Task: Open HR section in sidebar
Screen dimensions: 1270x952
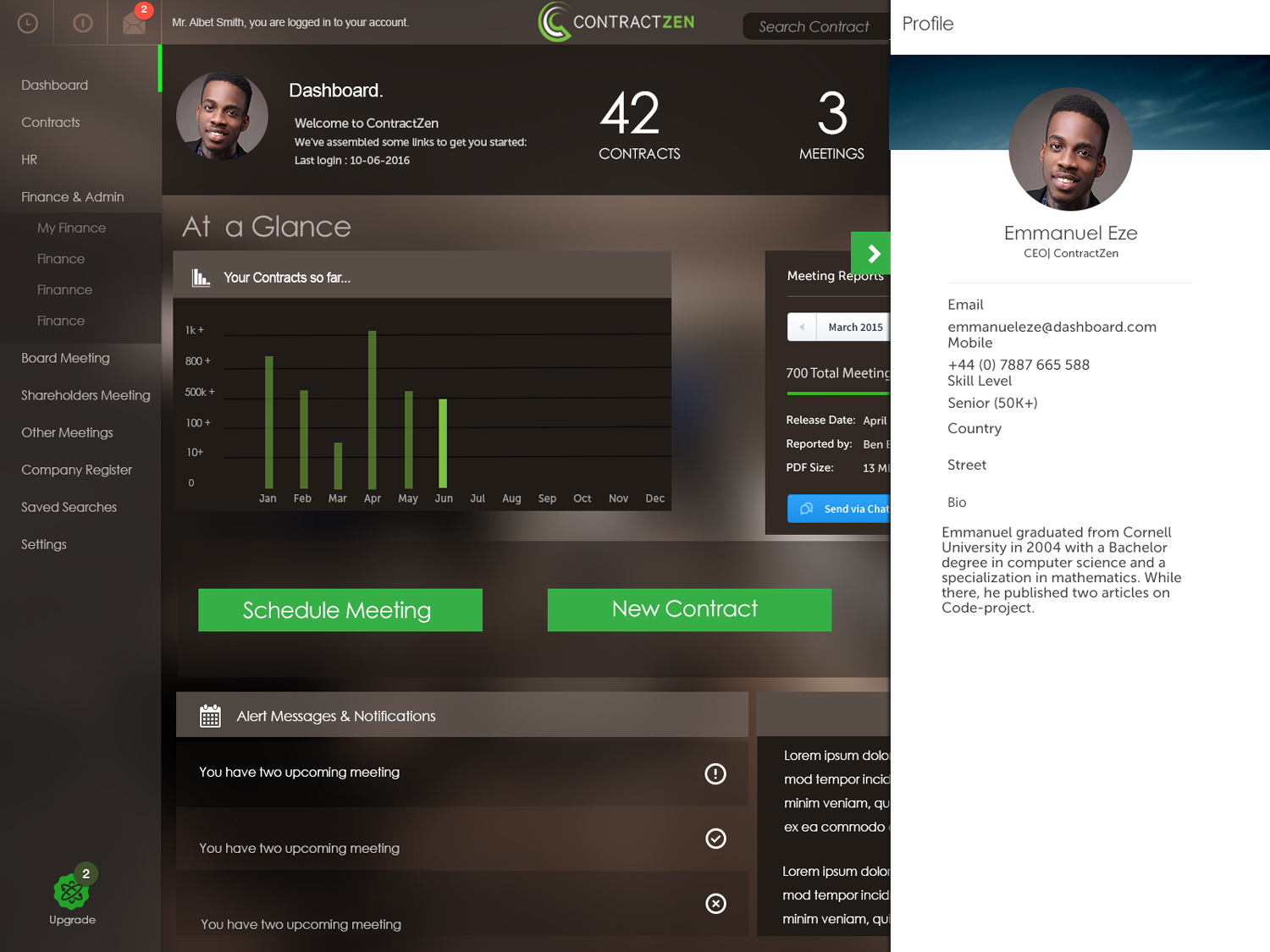Action: pos(30,159)
